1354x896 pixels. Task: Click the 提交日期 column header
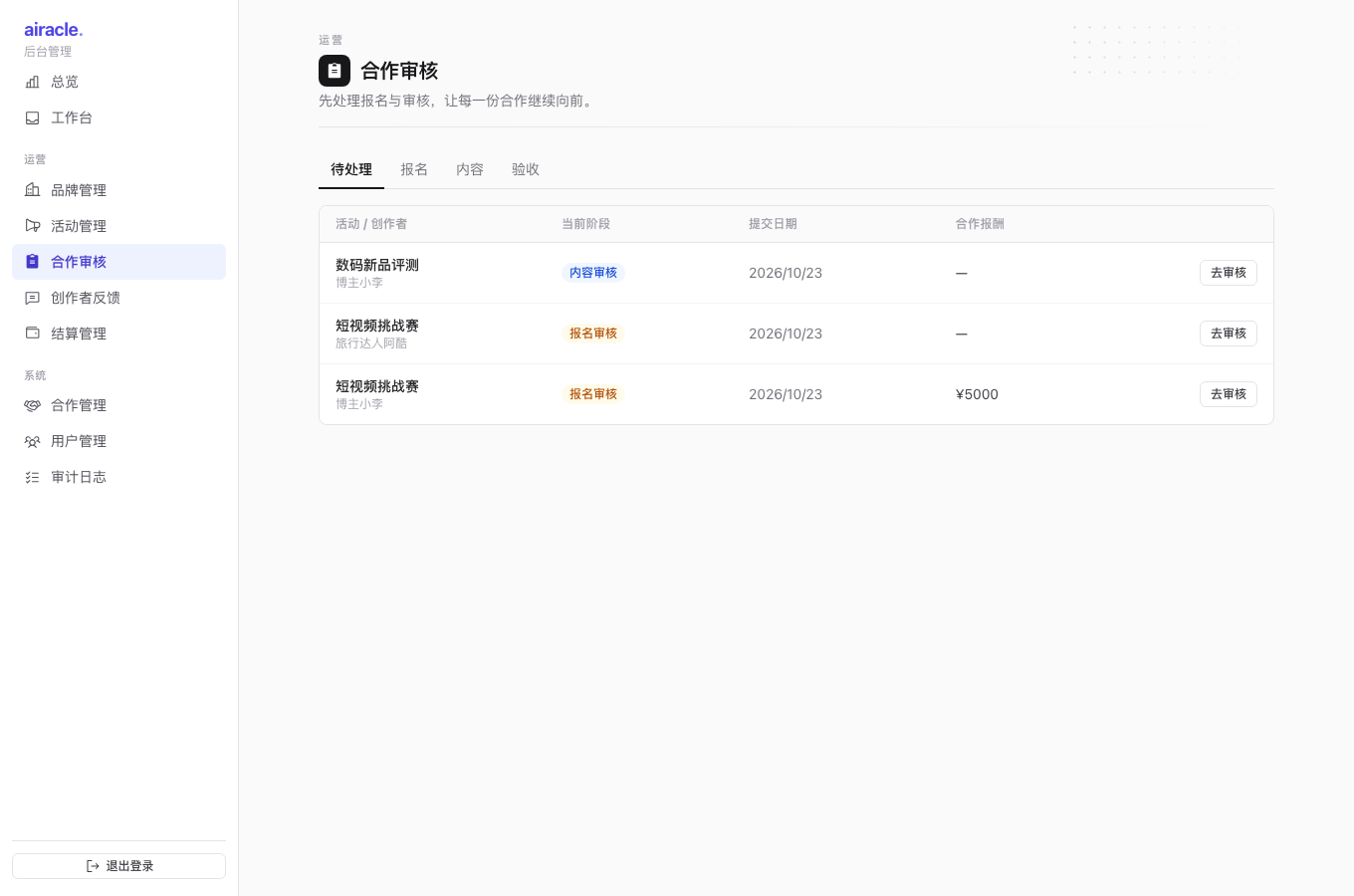click(773, 224)
